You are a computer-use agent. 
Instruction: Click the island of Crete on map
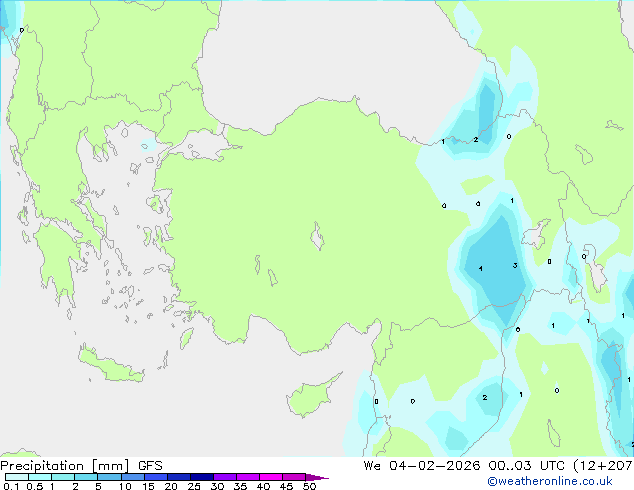pyautogui.click(x=110, y=365)
